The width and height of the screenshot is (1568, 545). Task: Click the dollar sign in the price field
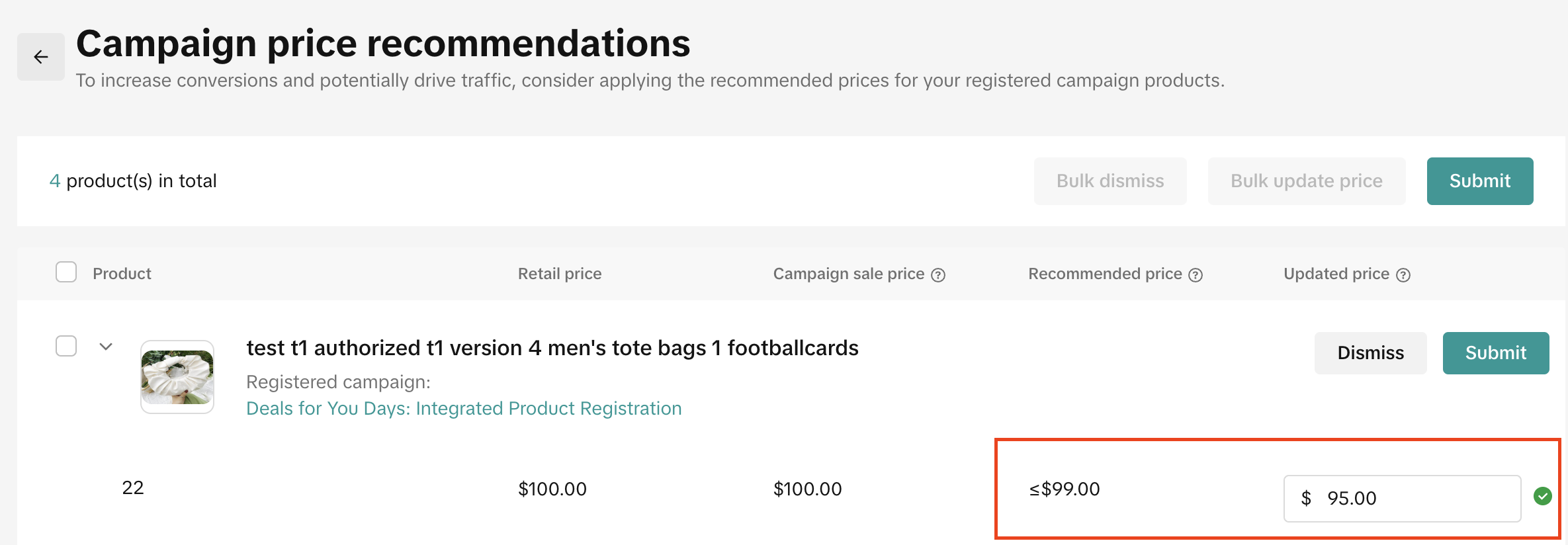[x=1306, y=498]
